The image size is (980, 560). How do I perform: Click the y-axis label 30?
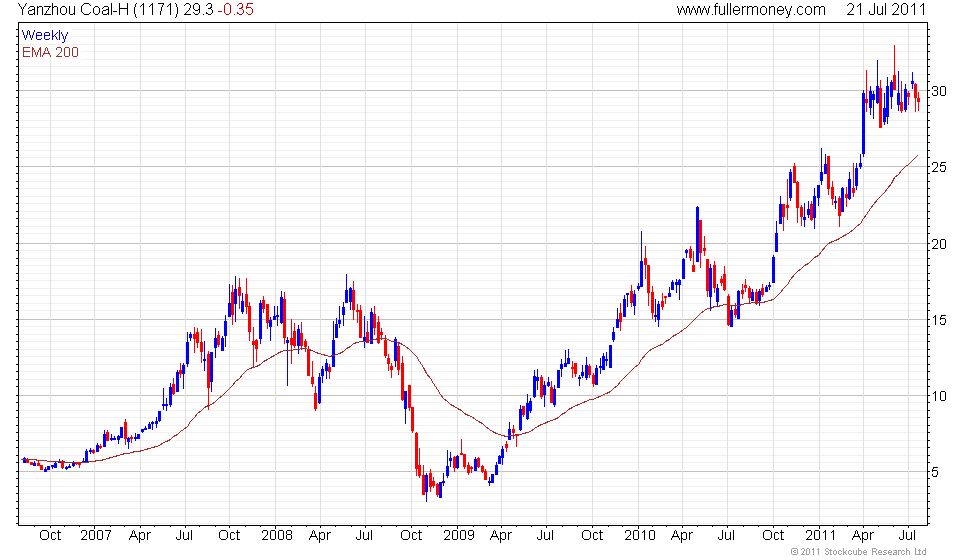click(x=939, y=91)
